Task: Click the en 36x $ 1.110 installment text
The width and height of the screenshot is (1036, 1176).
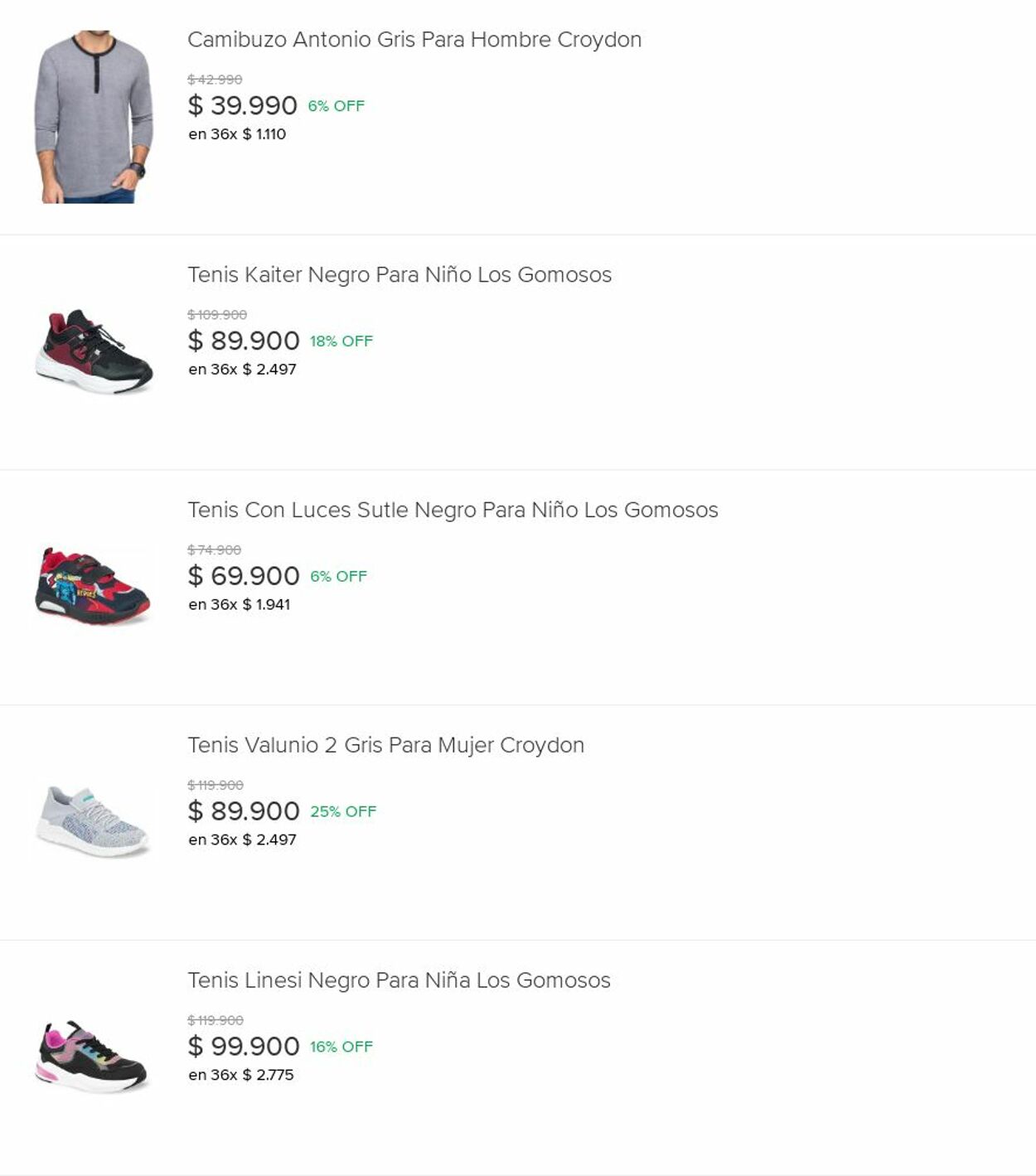Action: 237,134
